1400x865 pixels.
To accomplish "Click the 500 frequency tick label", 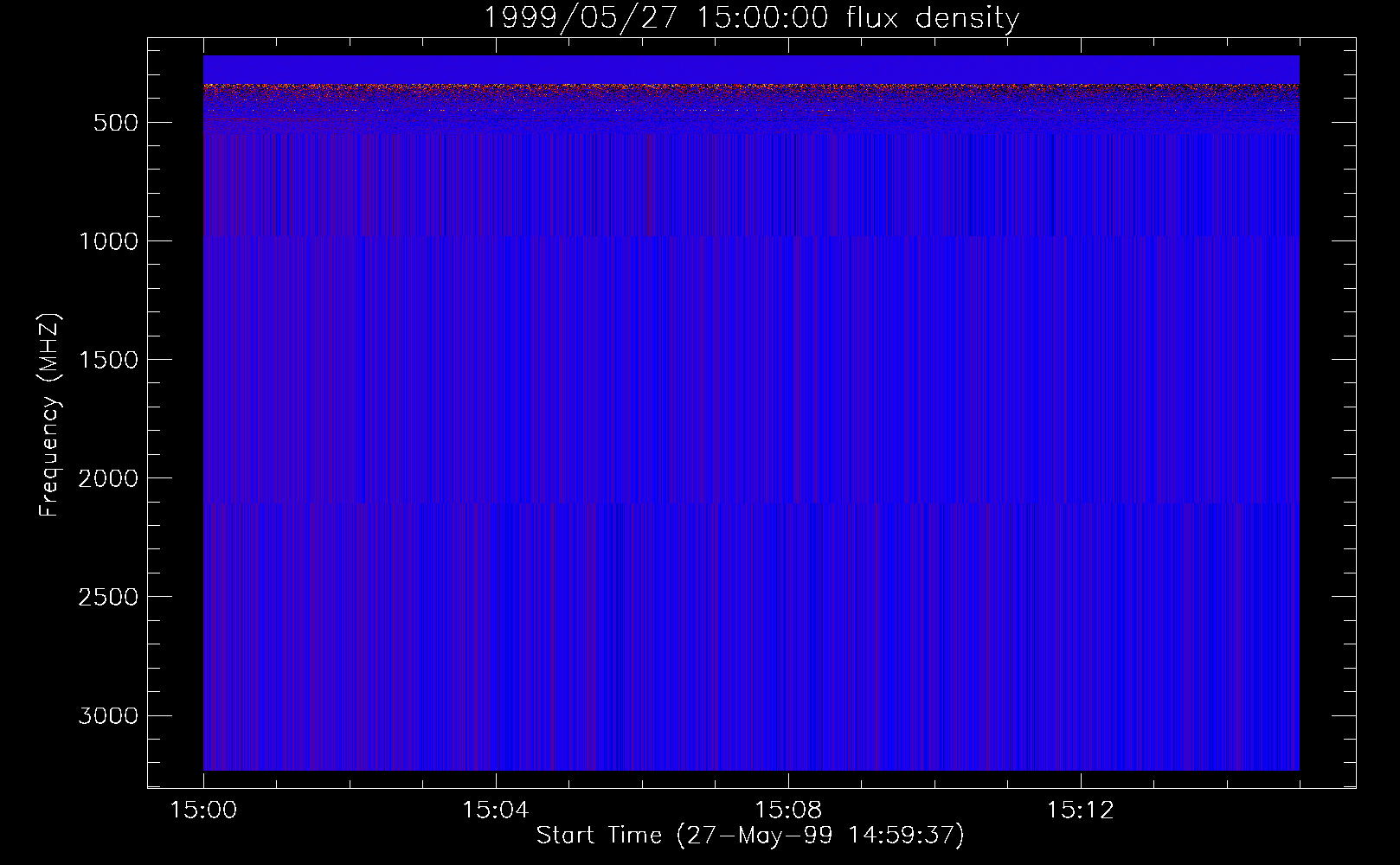I will pyautogui.click(x=116, y=123).
